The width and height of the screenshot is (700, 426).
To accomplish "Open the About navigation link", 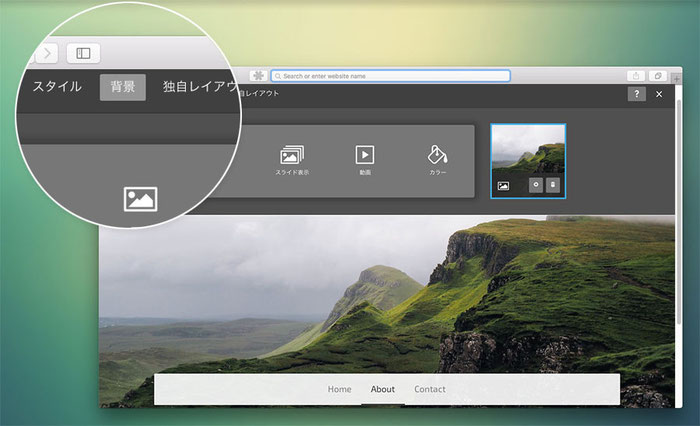I will (383, 389).
